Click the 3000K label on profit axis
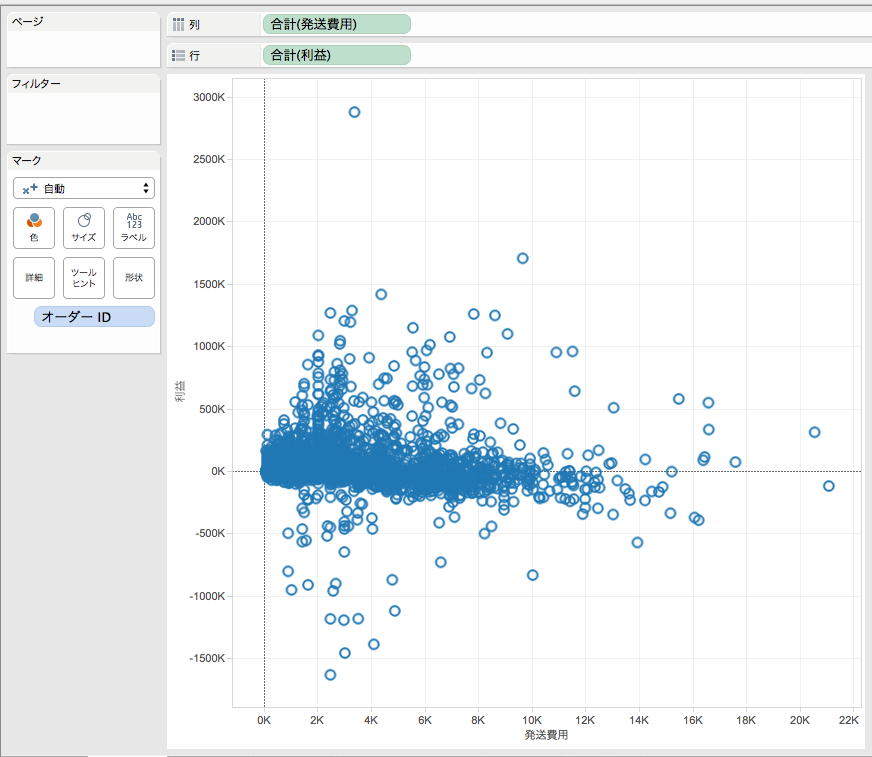The width and height of the screenshot is (872, 757). [209, 97]
